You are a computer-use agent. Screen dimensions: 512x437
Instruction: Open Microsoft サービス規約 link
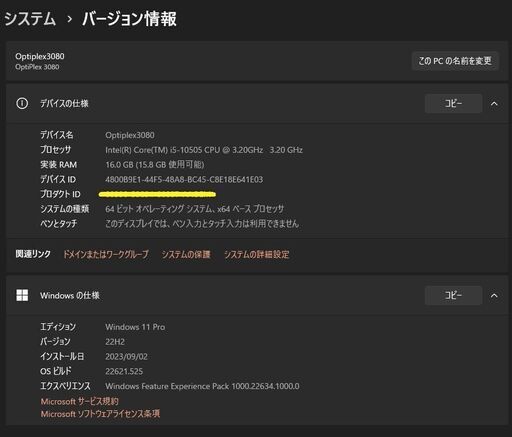tap(80, 401)
